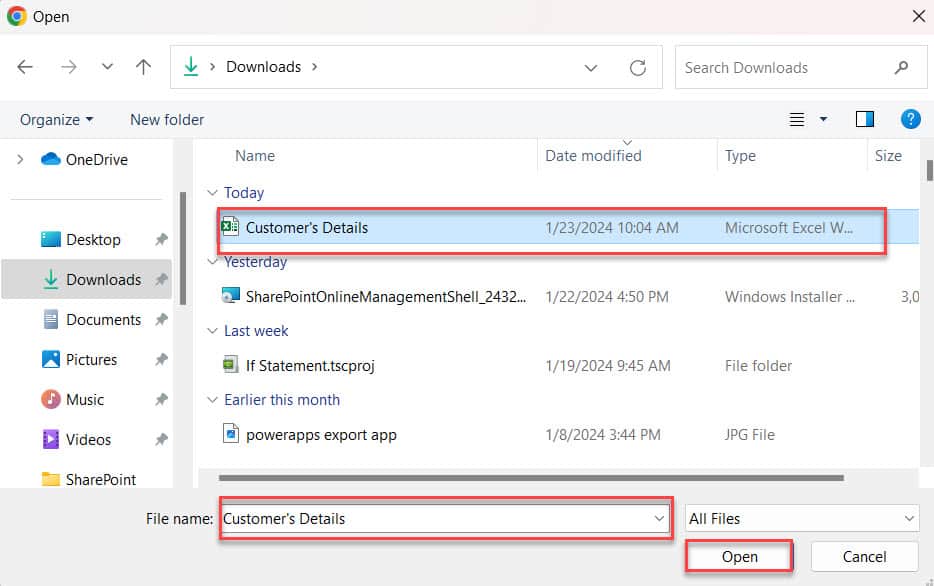Close the Open dialog

coord(919,16)
